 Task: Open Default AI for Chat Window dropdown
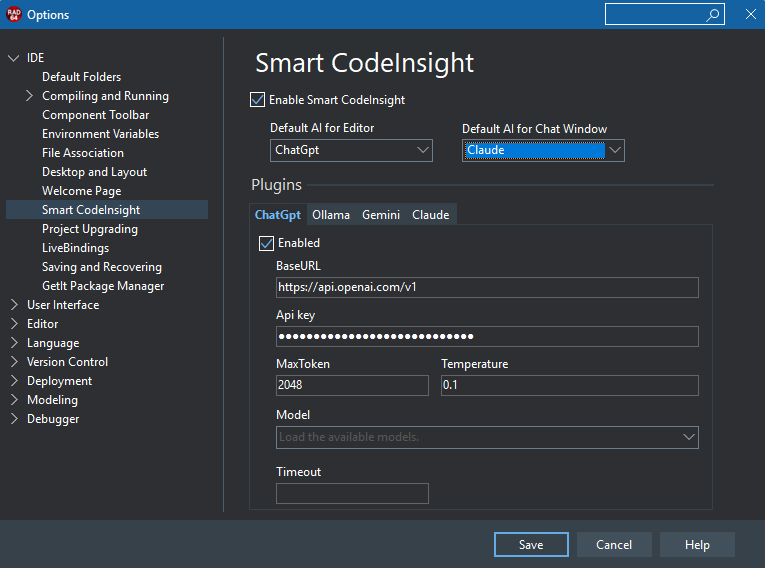[615, 151]
